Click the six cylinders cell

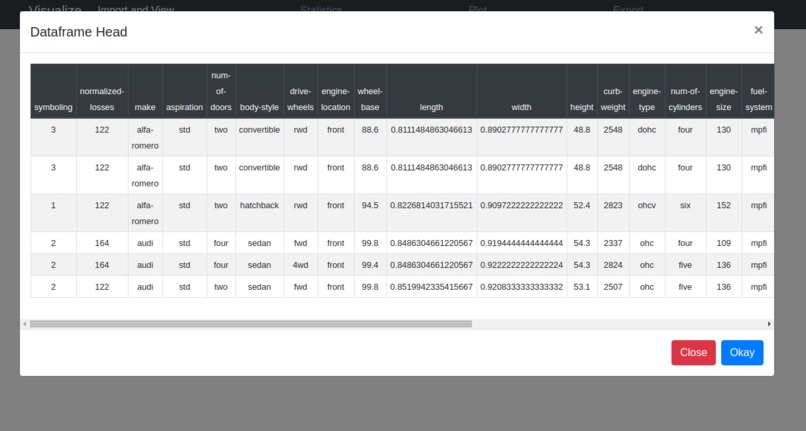pyautogui.click(x=686, y=213)
